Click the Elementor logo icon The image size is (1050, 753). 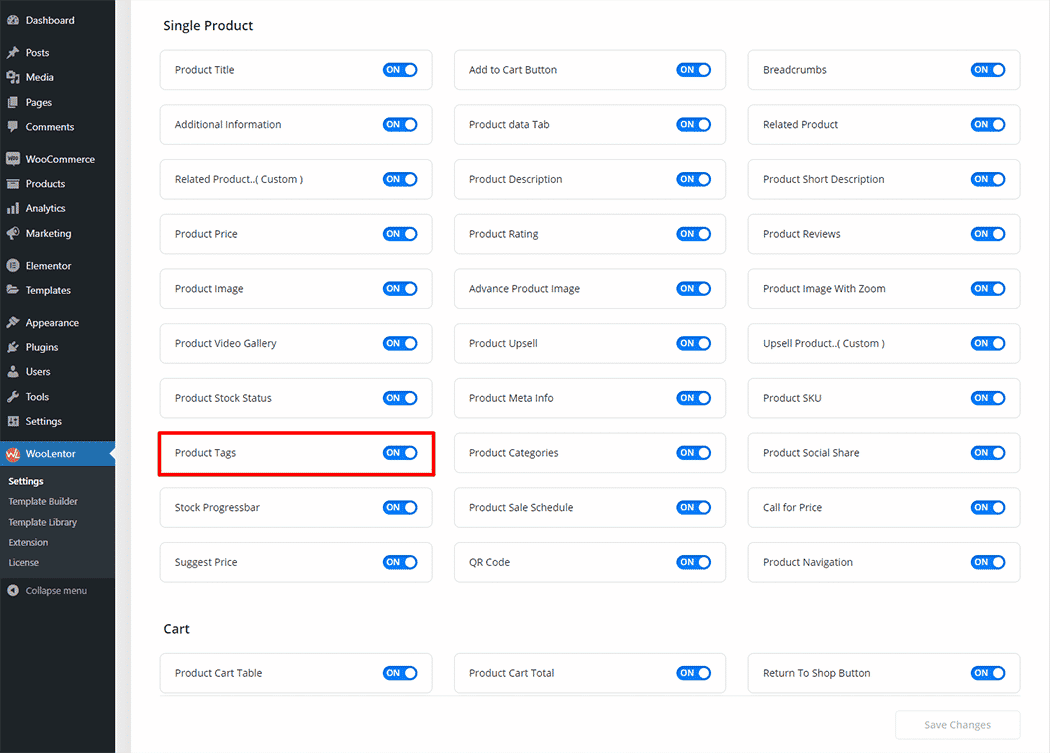click(13, 266)
